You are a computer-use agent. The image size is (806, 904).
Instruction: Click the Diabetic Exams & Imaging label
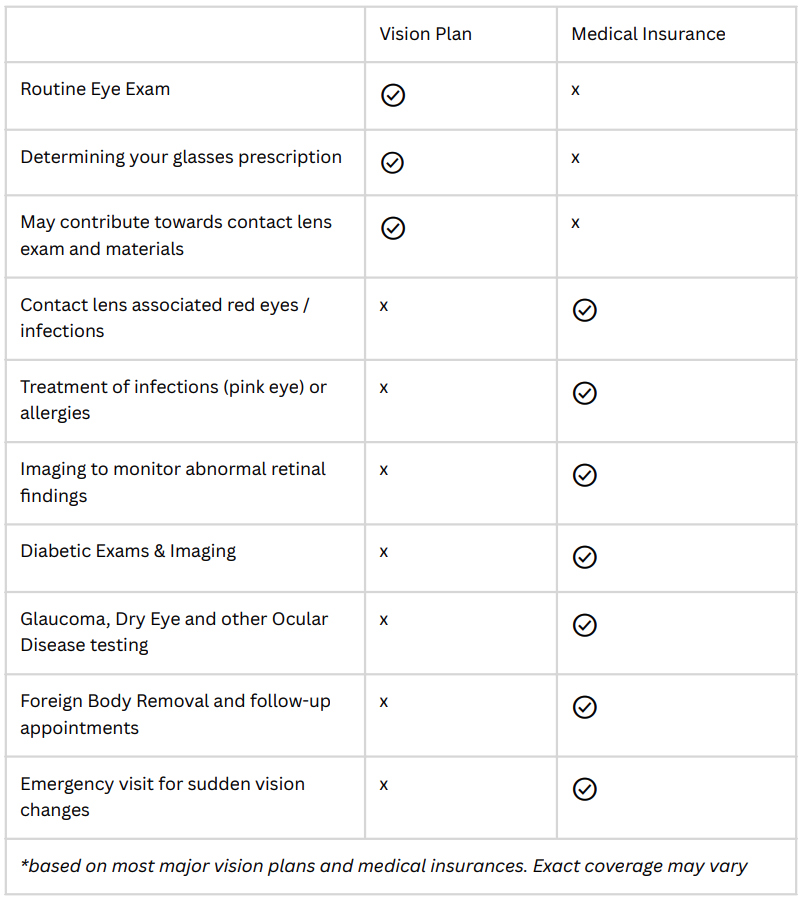point(128,551)
